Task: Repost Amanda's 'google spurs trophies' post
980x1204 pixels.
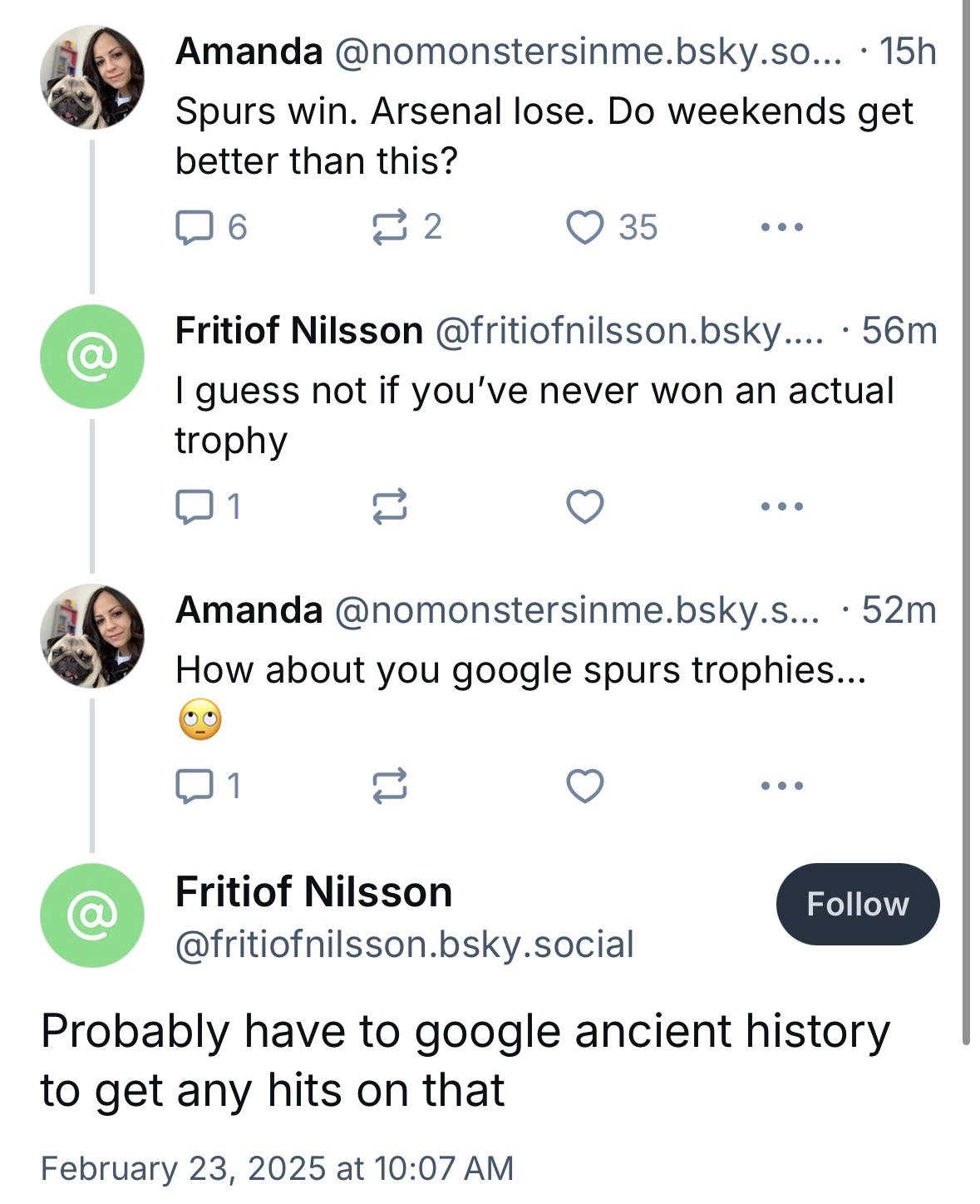Action: (x=390, y=786)
